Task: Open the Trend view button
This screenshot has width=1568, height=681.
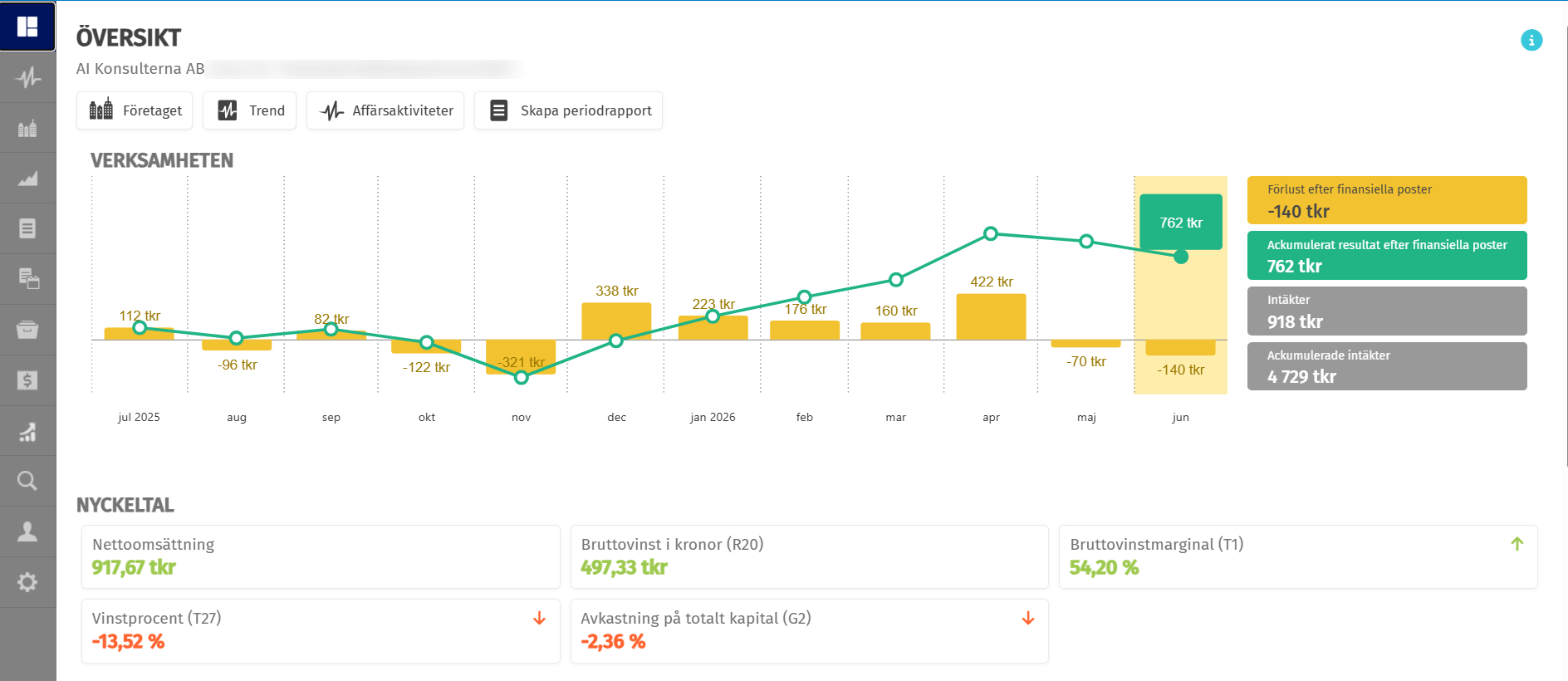Action: 249,110
